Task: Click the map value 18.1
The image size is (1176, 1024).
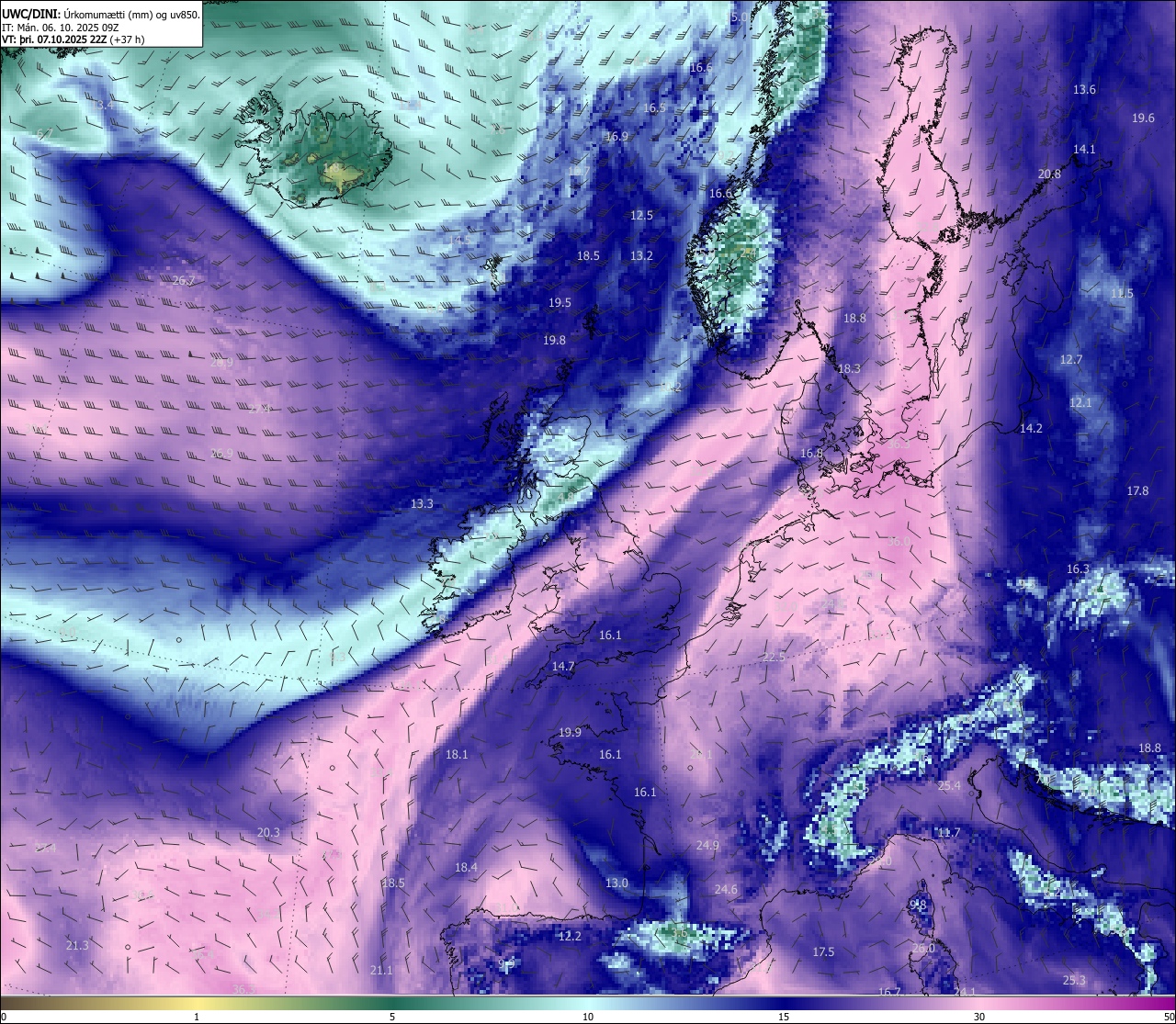Action: pos(457,755)
